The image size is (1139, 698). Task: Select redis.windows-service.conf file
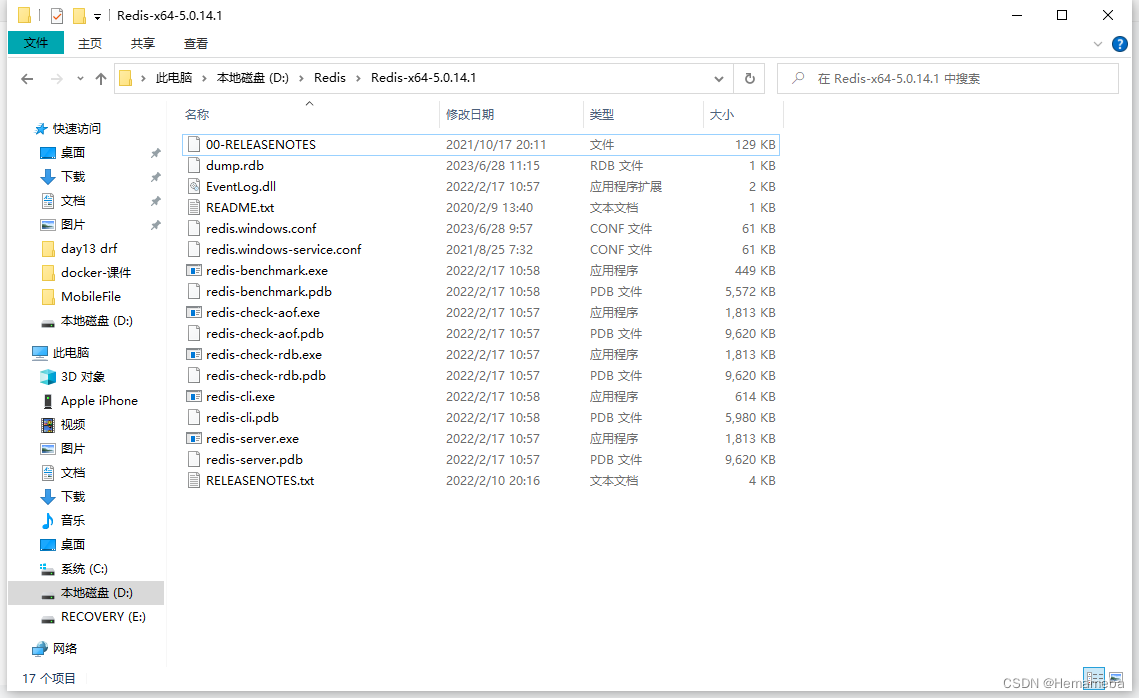click(283, 250)
